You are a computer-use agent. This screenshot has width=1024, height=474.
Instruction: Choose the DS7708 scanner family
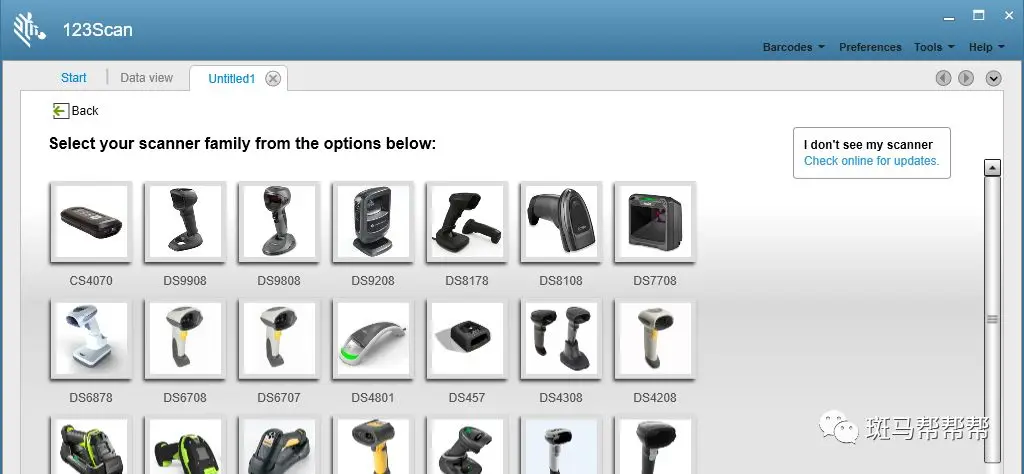click(655, 222)
